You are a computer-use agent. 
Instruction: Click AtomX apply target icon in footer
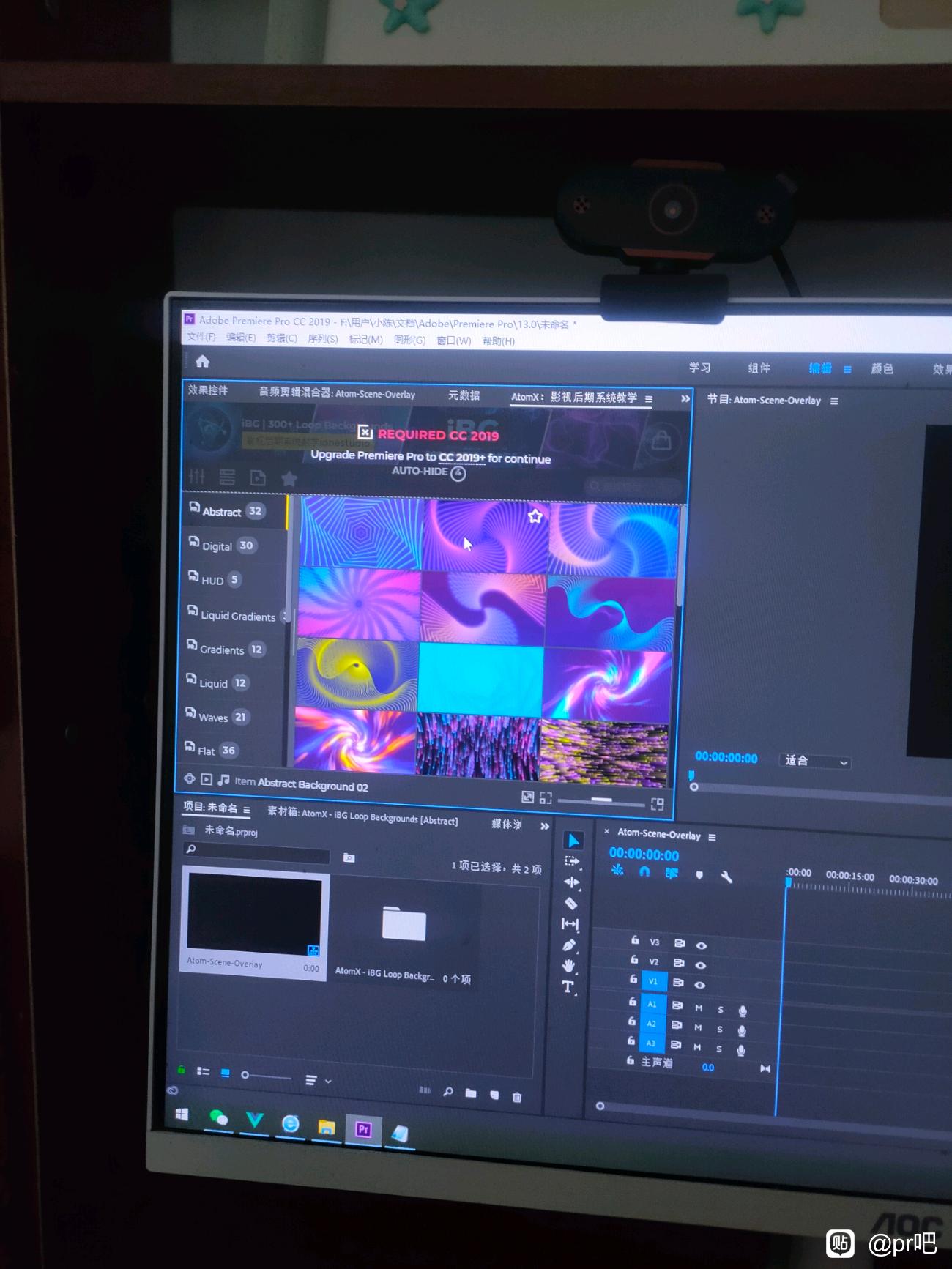(x=190, y=778)
